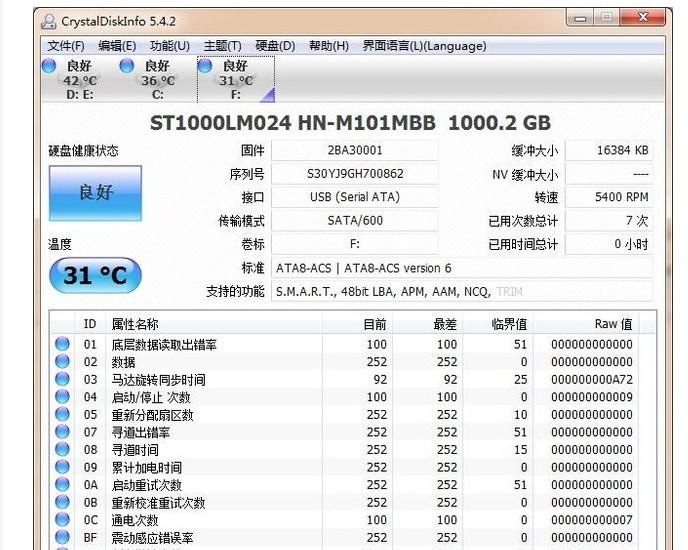Viewport: 688px width, 550px height.
Task: Click the CrystalDiskInfo title bar app icon
Action: click(48, 21)
